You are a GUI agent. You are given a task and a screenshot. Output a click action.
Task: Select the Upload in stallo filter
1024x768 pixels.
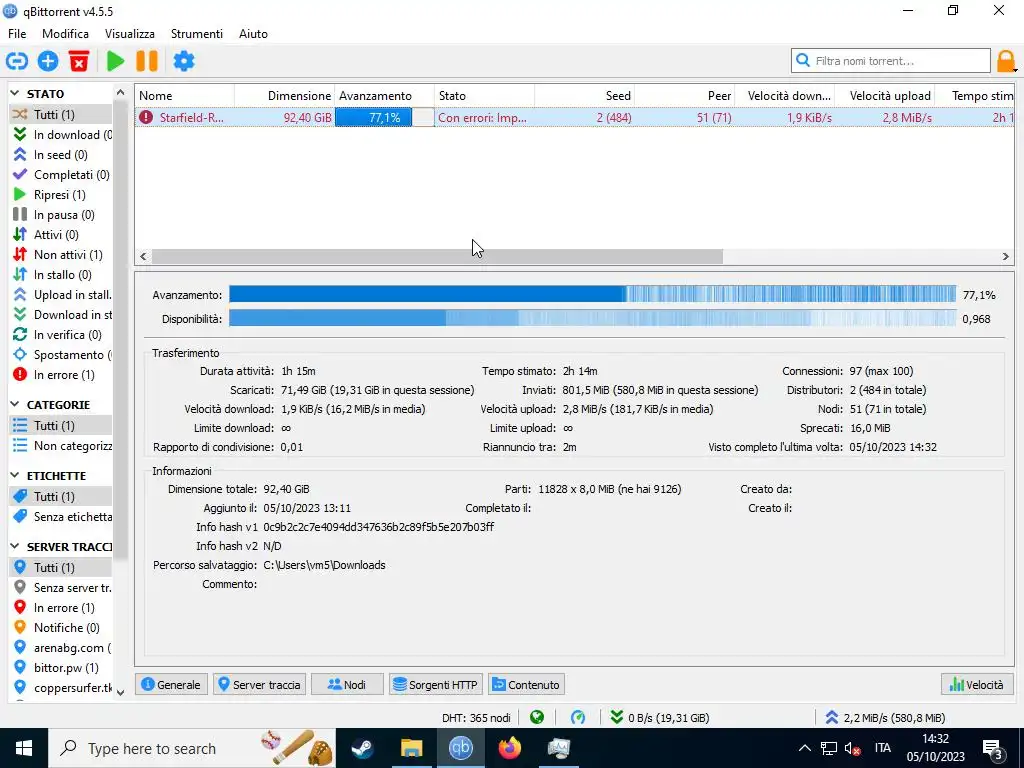[62, 295]
